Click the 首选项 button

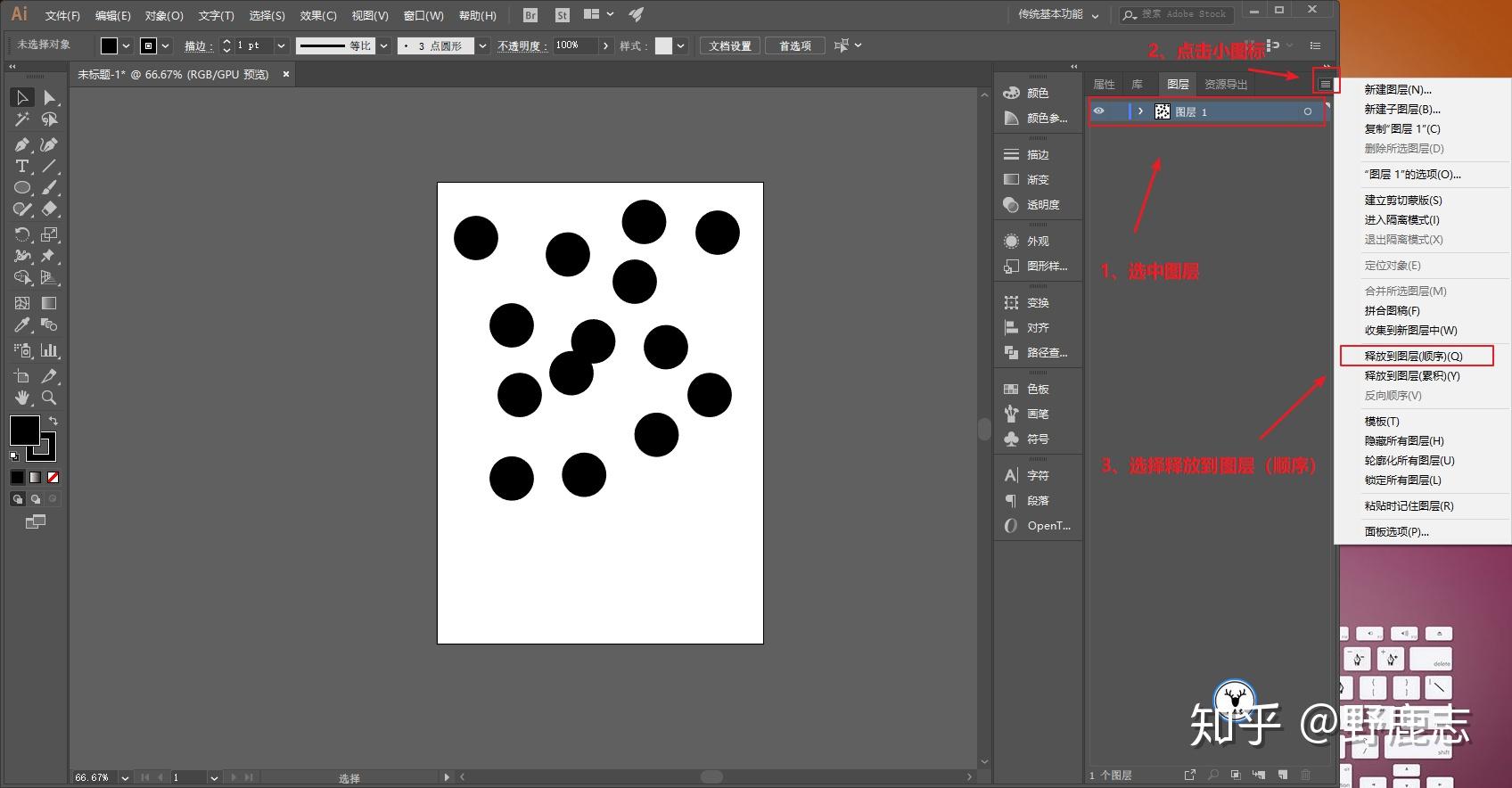[794, 45]
